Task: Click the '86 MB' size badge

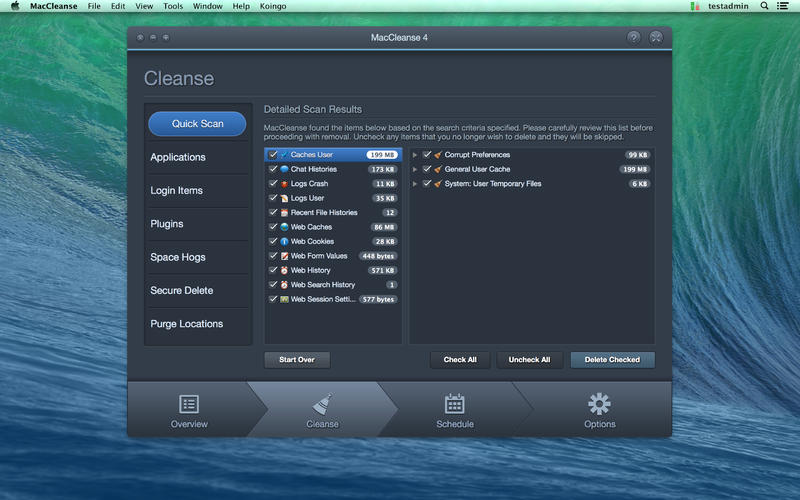Action: [385, 227]
